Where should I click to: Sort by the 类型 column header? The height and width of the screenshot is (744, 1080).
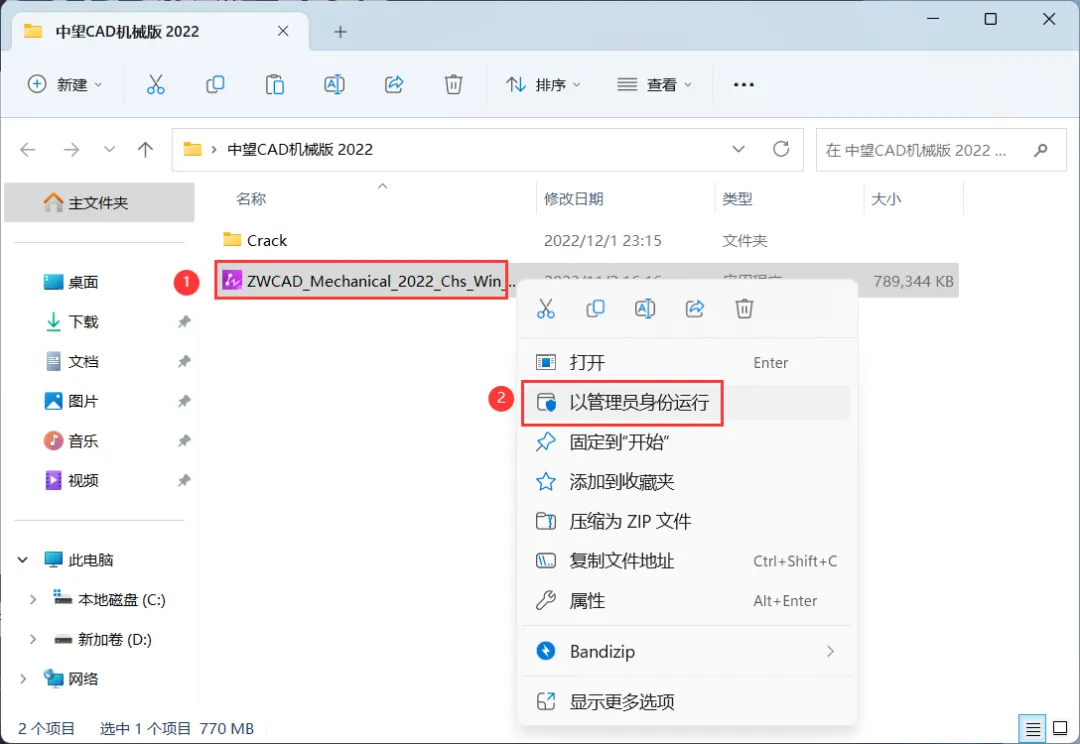(738, 199)
